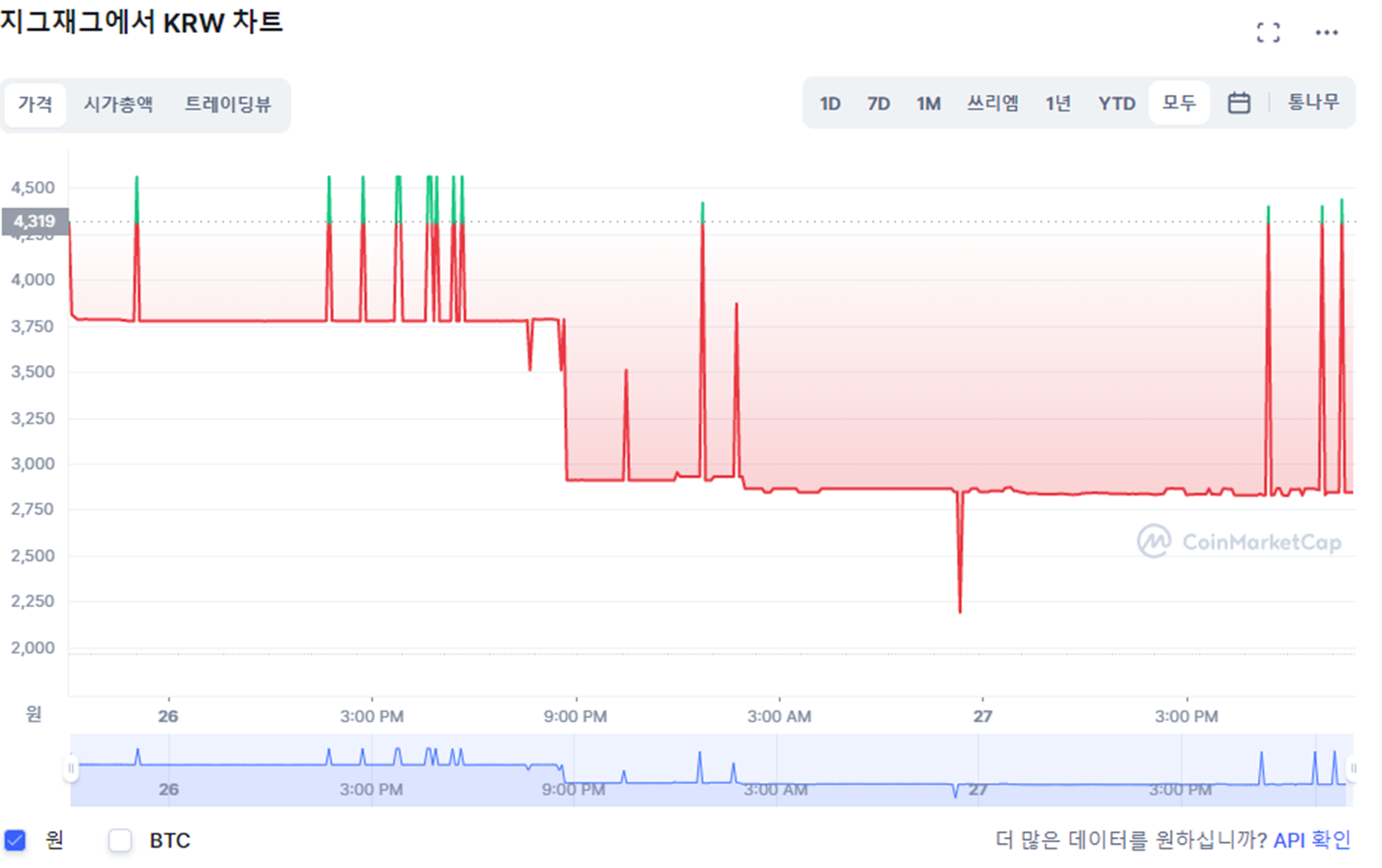
Task: Select the 1년 time range
Action: tap(1058, 103)
